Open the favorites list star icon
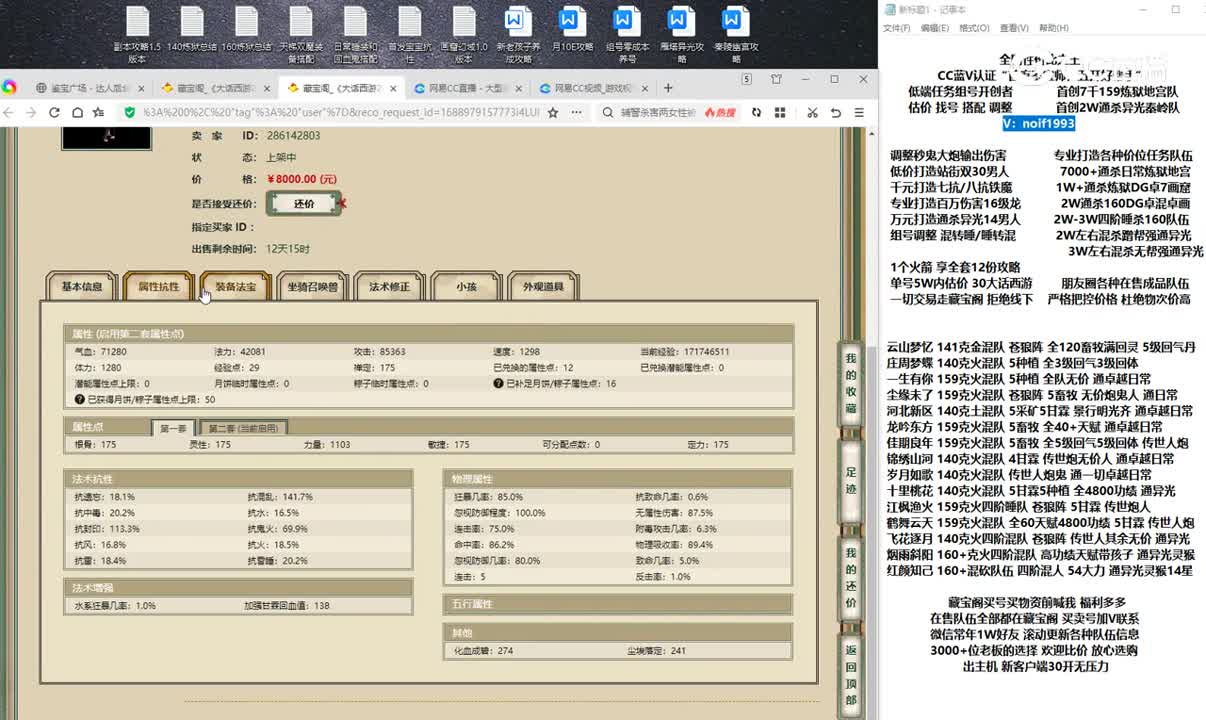 [x=101, y=113]
